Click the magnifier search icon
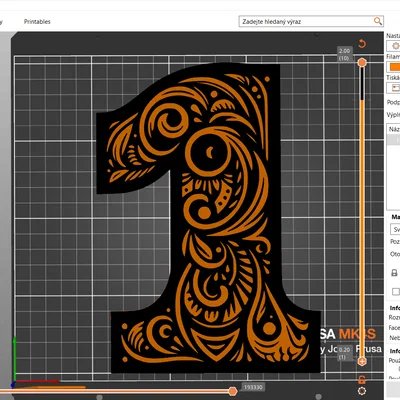Screen dimensions: 400x400 coord(378,21)
